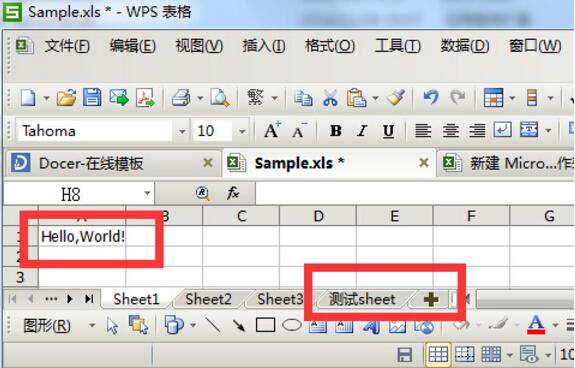Expand the font size 10 dropdown
The image size is (575, 368).
click(x=242, y=131)
